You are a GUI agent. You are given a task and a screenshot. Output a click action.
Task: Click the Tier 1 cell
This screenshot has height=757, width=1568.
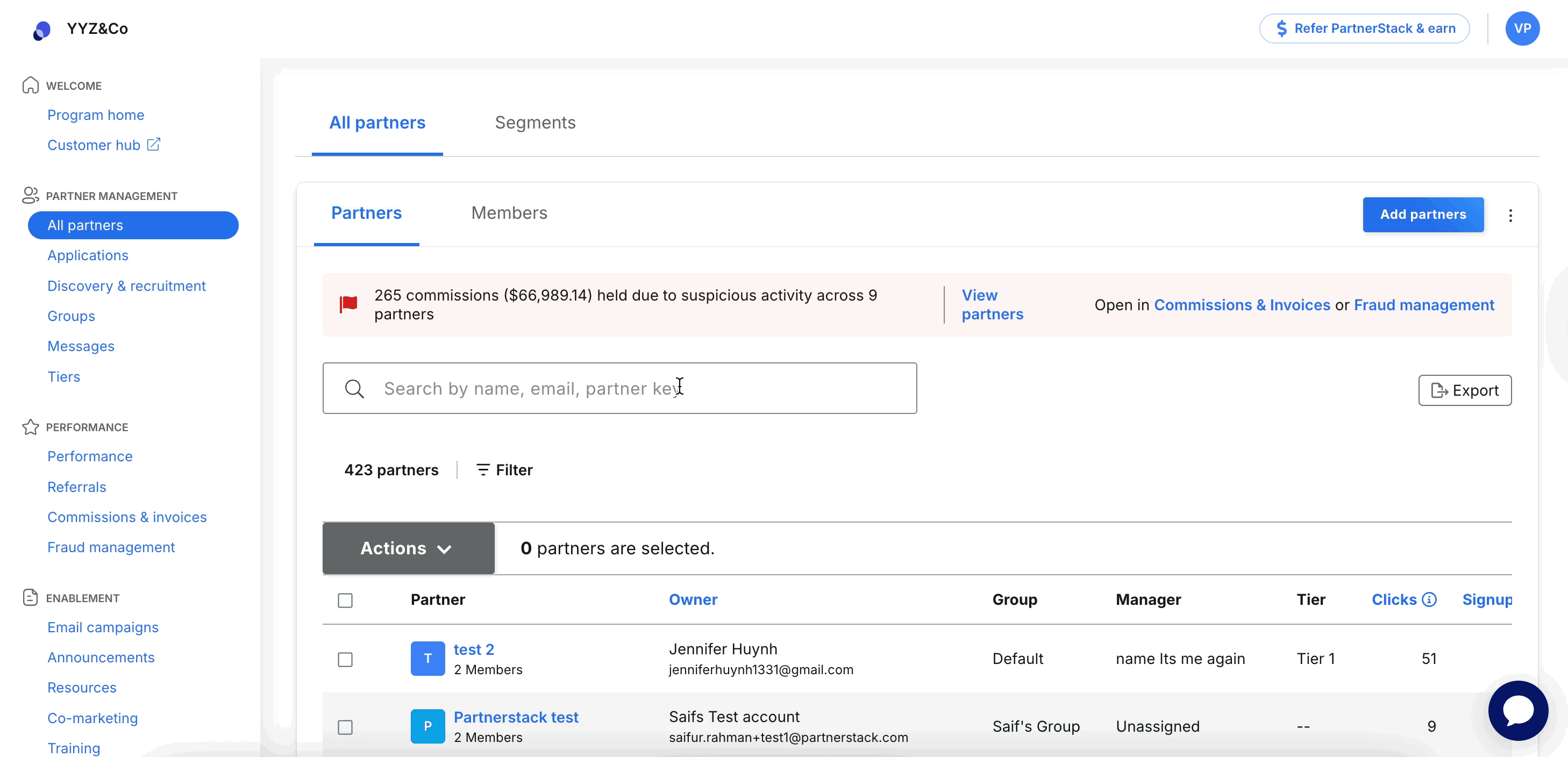click(1315, 659)
